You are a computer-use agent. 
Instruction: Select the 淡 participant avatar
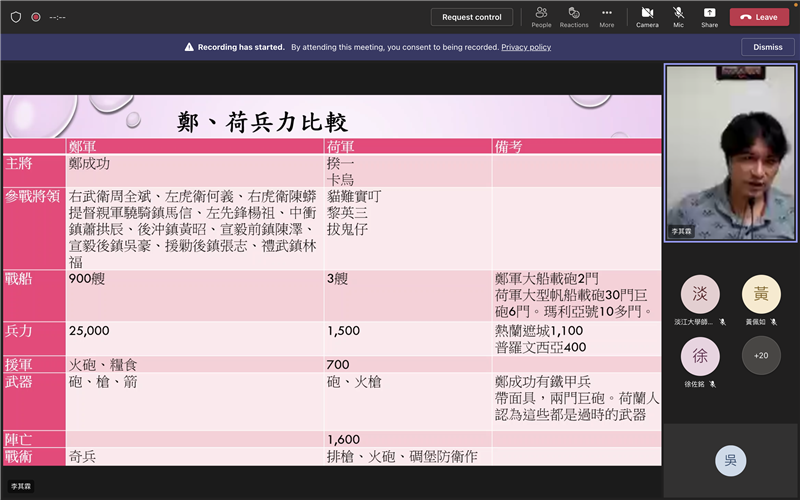tap(700, 294)
